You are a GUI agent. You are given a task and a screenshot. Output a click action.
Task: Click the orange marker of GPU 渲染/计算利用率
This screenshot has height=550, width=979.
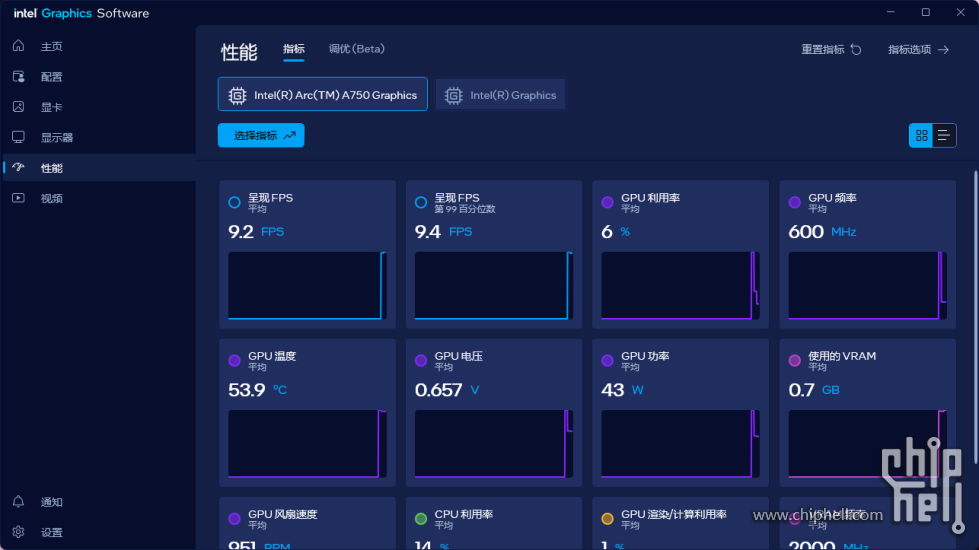(607, 519)
